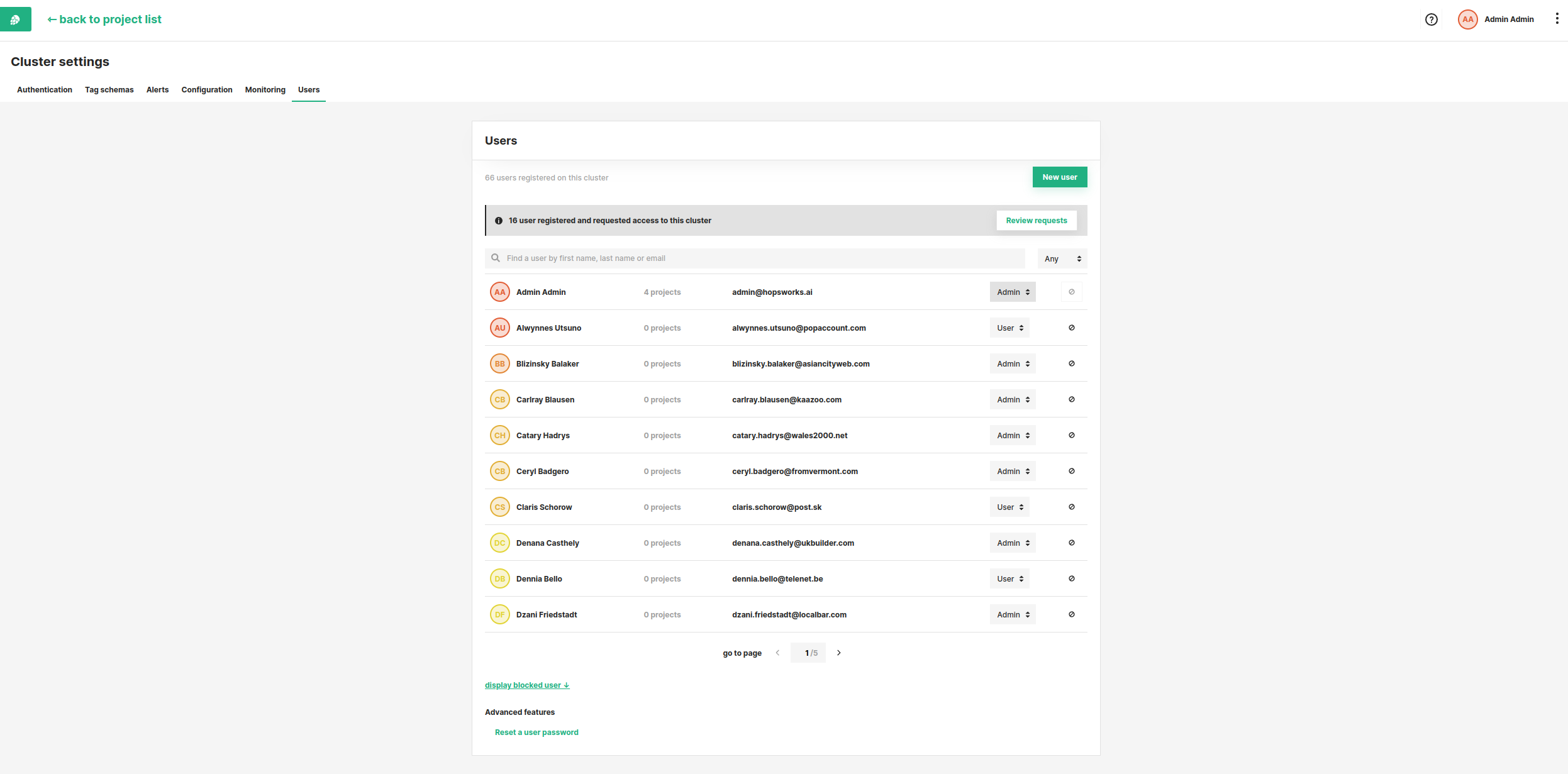Expand the display blocked user link

coord(526,685)
